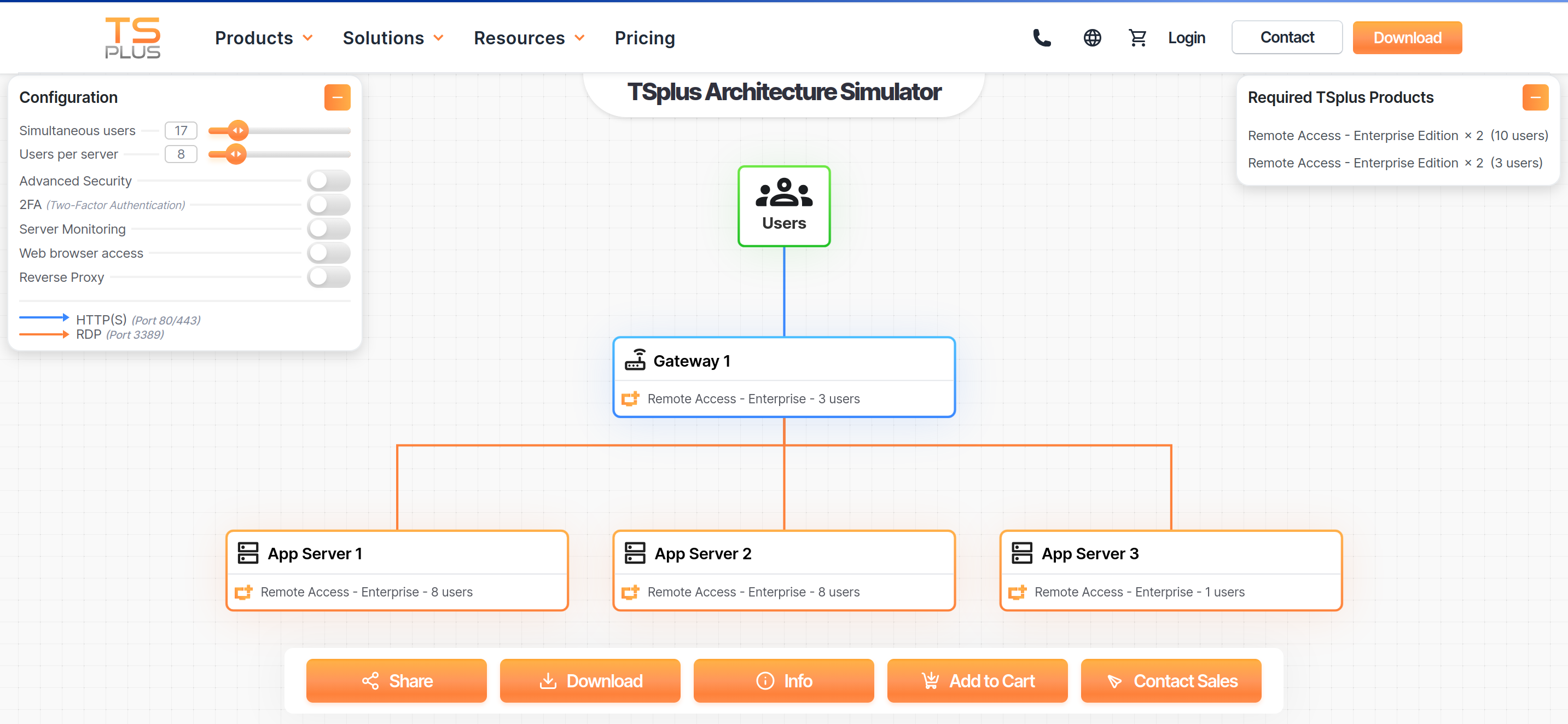1568x724 pixels.
Task: Select the App Server 3 node title
Action: click(x=1090, y=553)
